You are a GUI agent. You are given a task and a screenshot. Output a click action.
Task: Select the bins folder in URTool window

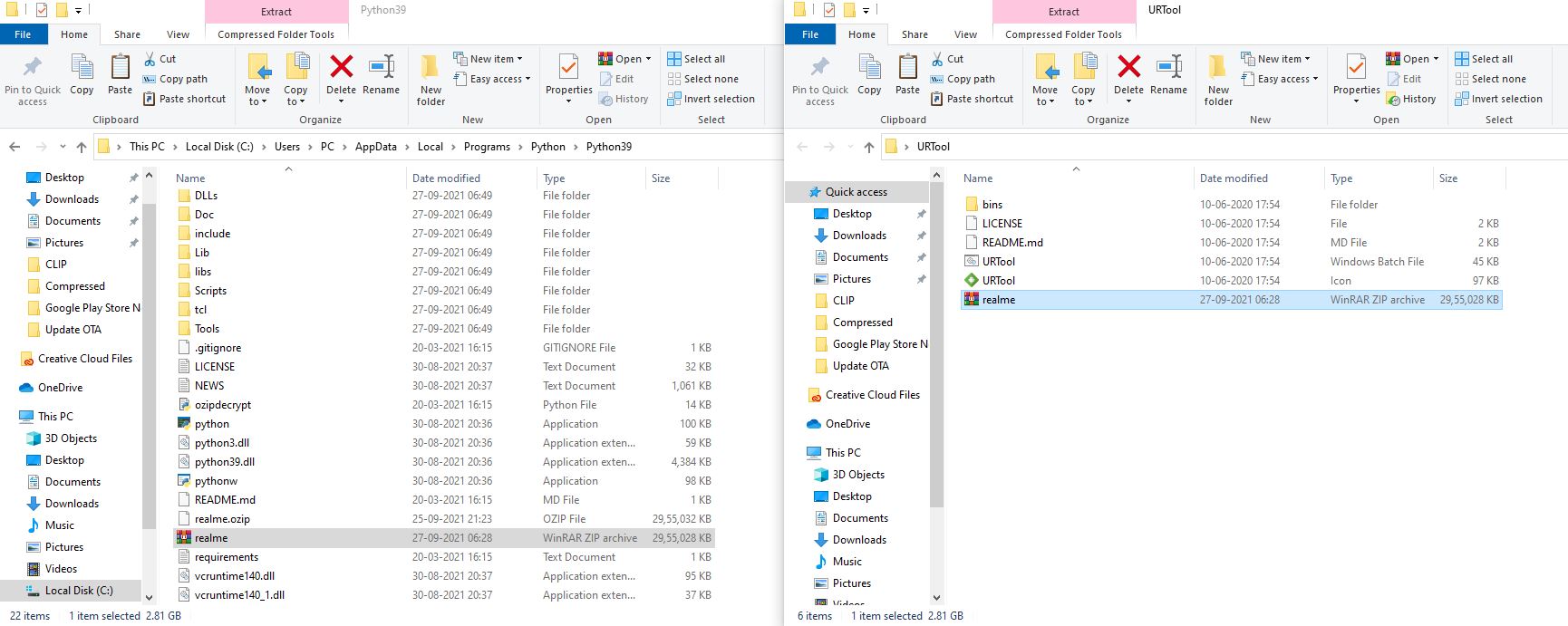pyautogui.click(x=1232, y=205)
